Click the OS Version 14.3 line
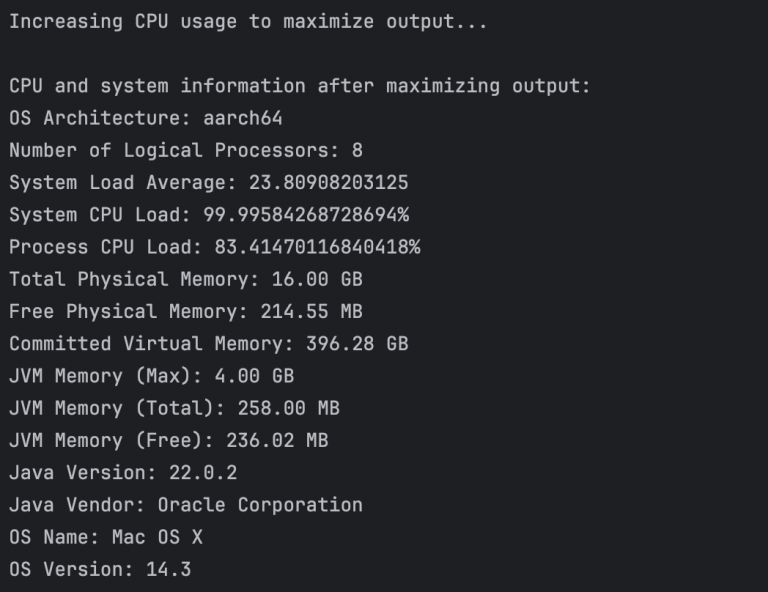This screenshot has width=768, height=592. [100, 569]
